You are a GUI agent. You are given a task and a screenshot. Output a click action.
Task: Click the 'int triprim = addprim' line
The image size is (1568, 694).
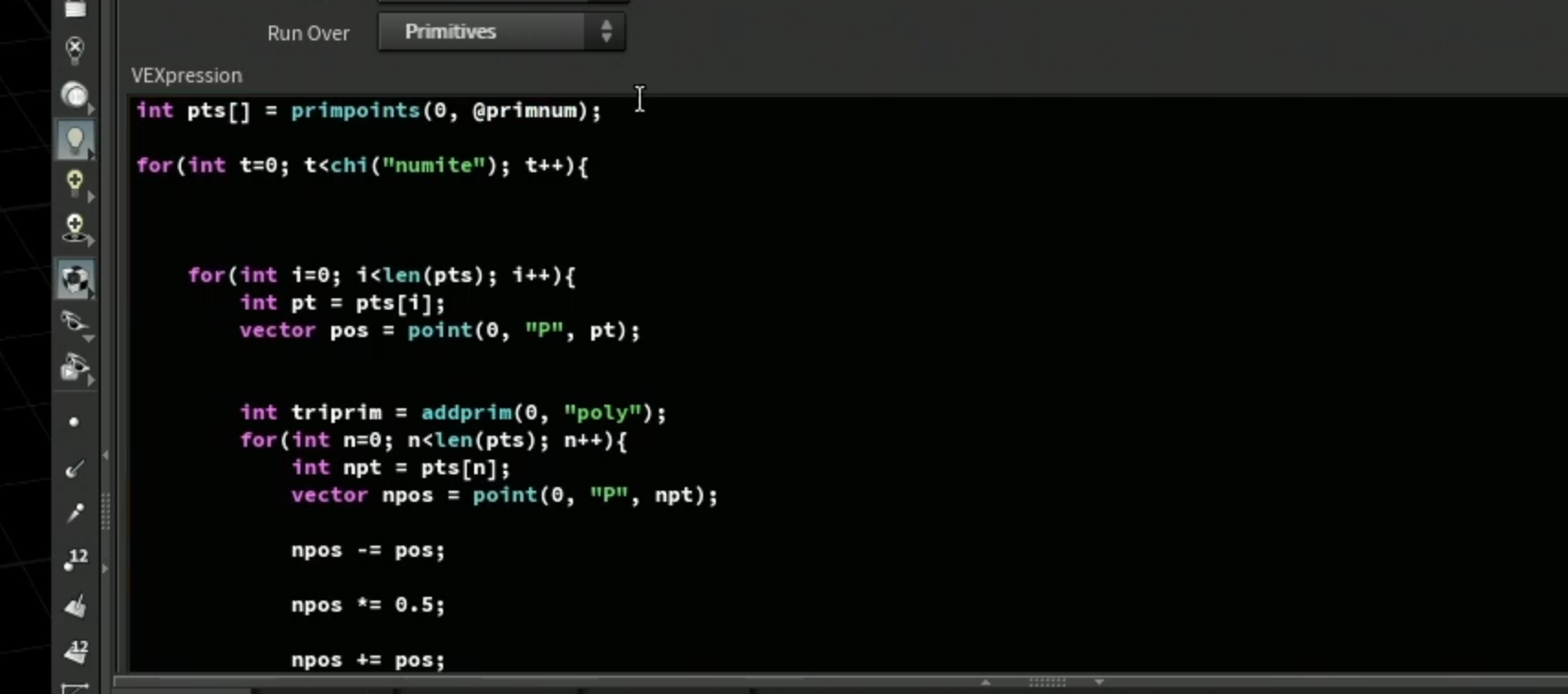point(453,413)
